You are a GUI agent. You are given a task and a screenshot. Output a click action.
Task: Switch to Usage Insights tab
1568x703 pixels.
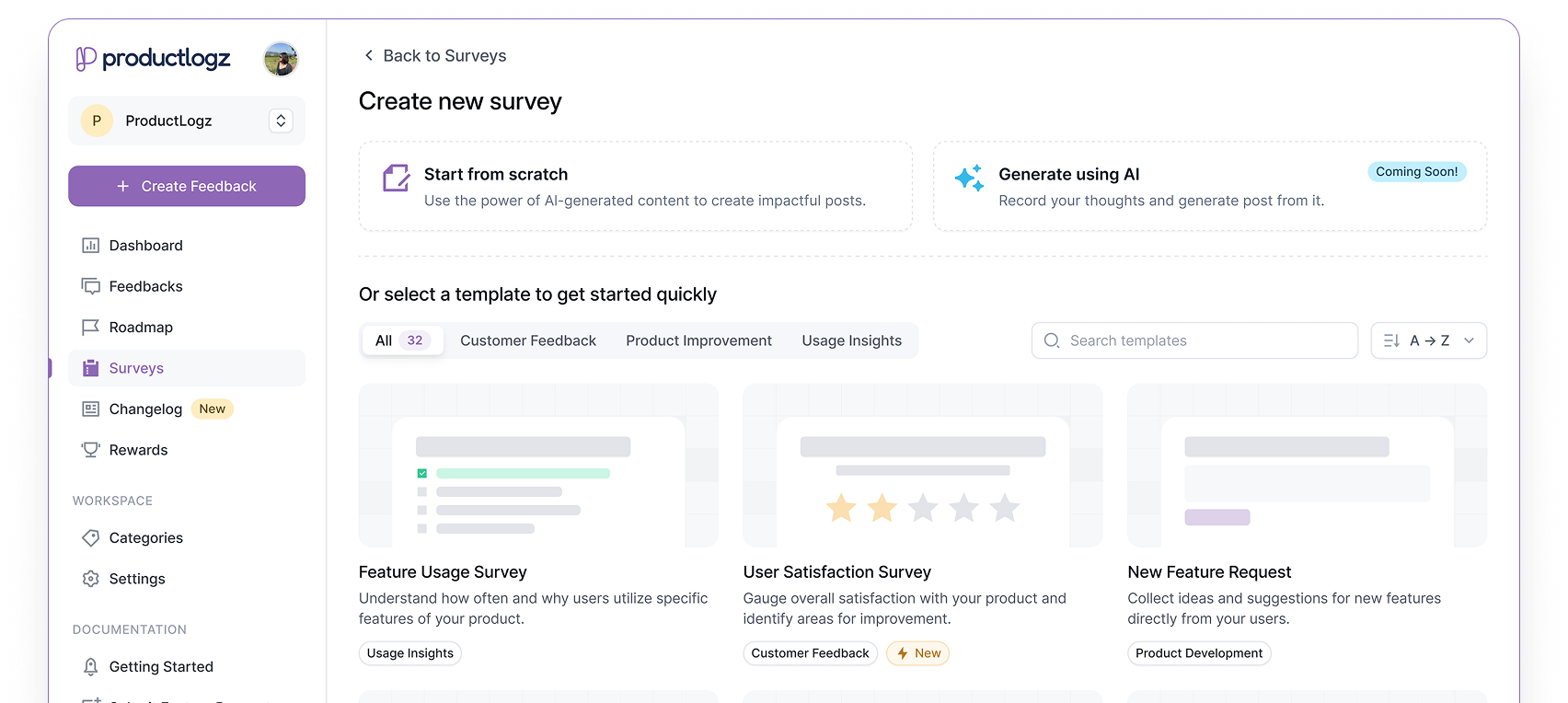click(852, 340)
